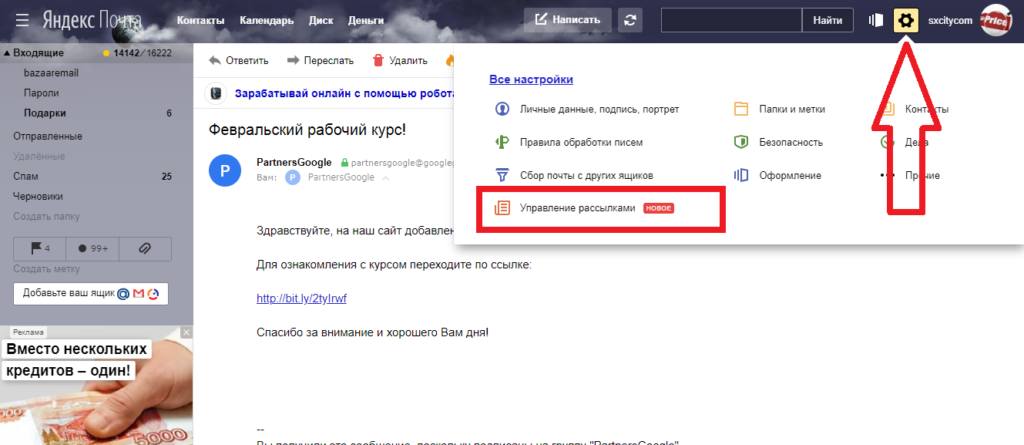The height and width of the screenshot is (445, 1024).
Task: Open the Подарки subfolder
Action: tap(44, 113)
